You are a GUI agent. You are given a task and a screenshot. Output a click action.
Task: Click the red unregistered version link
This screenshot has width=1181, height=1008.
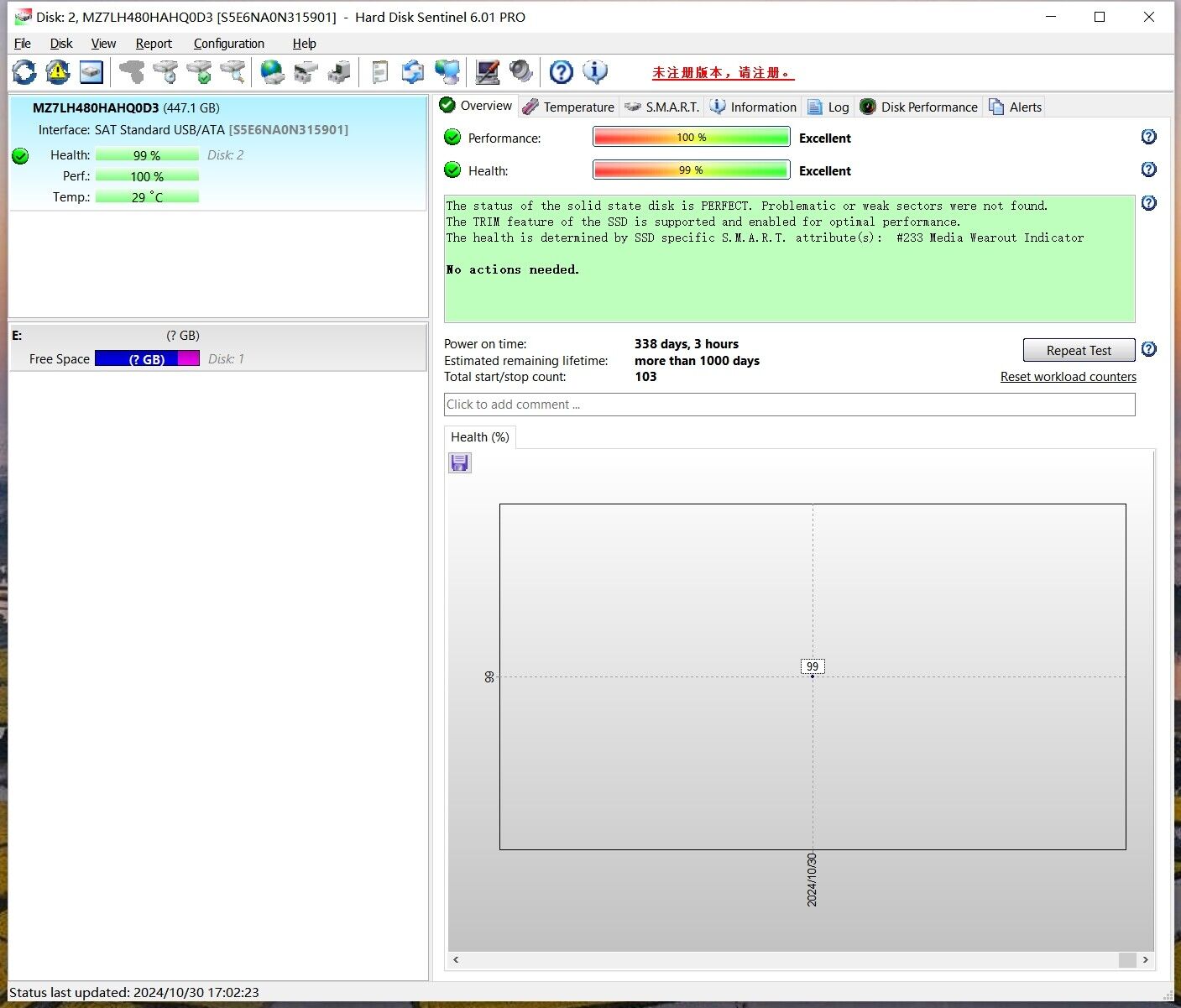click(x=723, y=73)
